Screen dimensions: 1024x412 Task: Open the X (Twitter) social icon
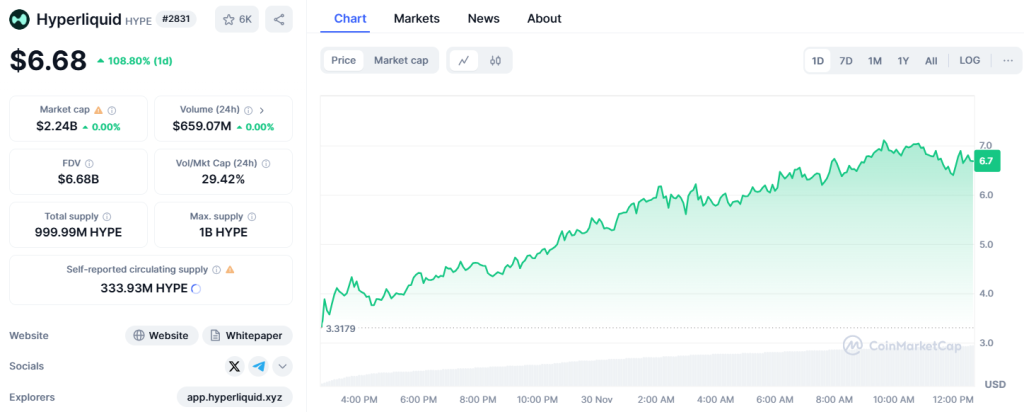(x=234, y=366)
